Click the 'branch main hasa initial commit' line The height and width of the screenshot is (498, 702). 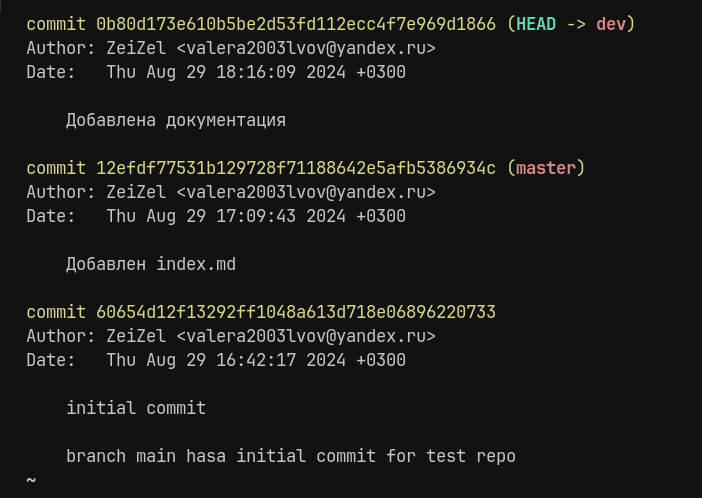click(291, 456)
